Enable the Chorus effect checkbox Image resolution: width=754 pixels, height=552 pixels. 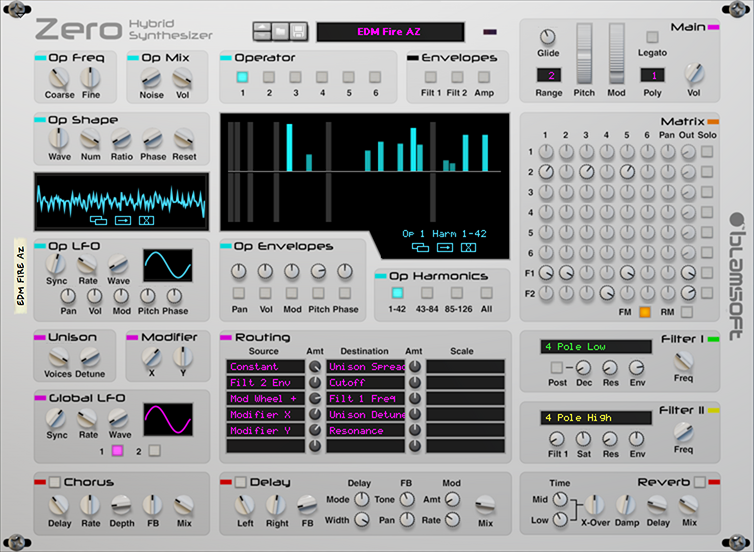(x=55, y=482)
